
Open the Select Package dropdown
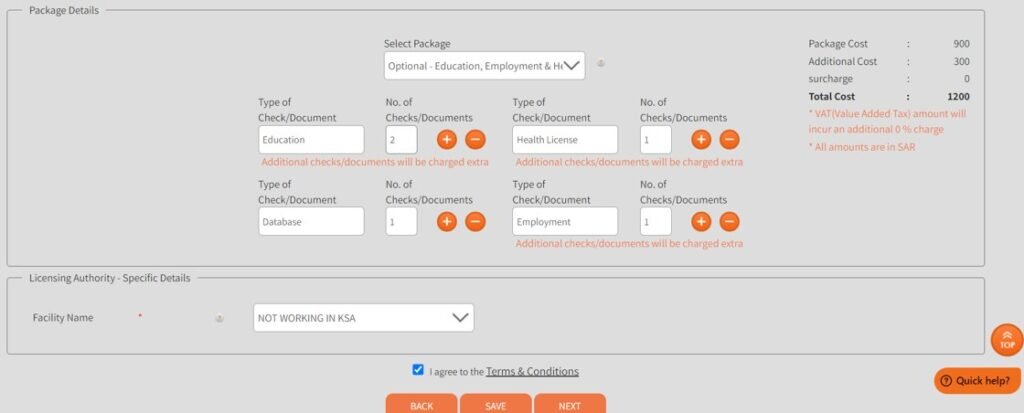485,66
